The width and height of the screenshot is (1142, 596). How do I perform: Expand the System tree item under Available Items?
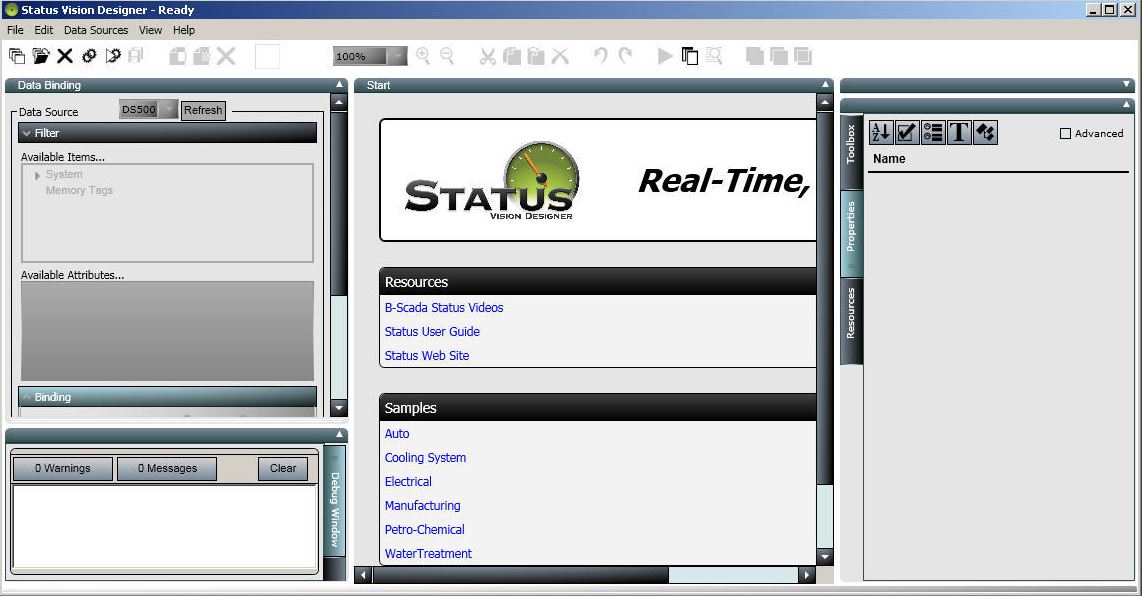point(38,174)
